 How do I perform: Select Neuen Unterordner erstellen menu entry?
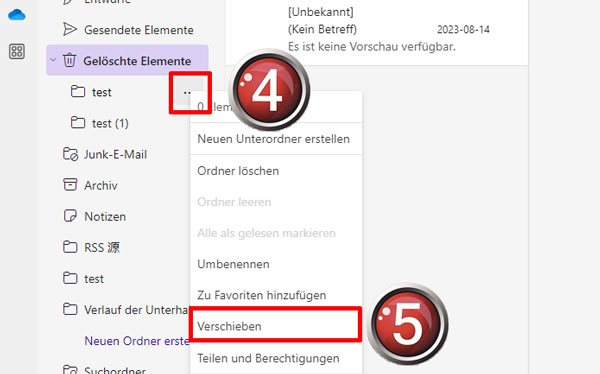pyautogui.click(x=276, y=139)
